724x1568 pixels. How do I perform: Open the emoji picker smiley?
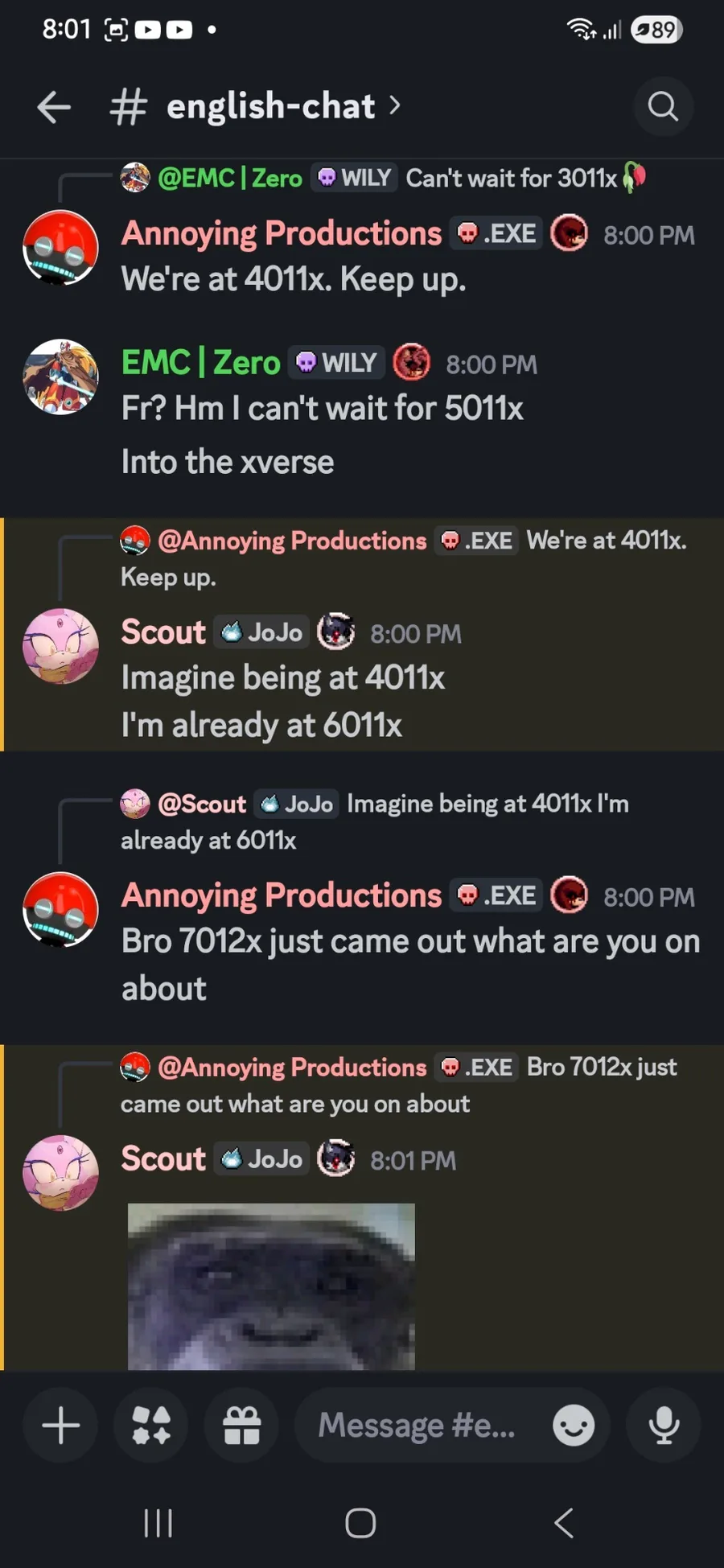click(574, 1426)
